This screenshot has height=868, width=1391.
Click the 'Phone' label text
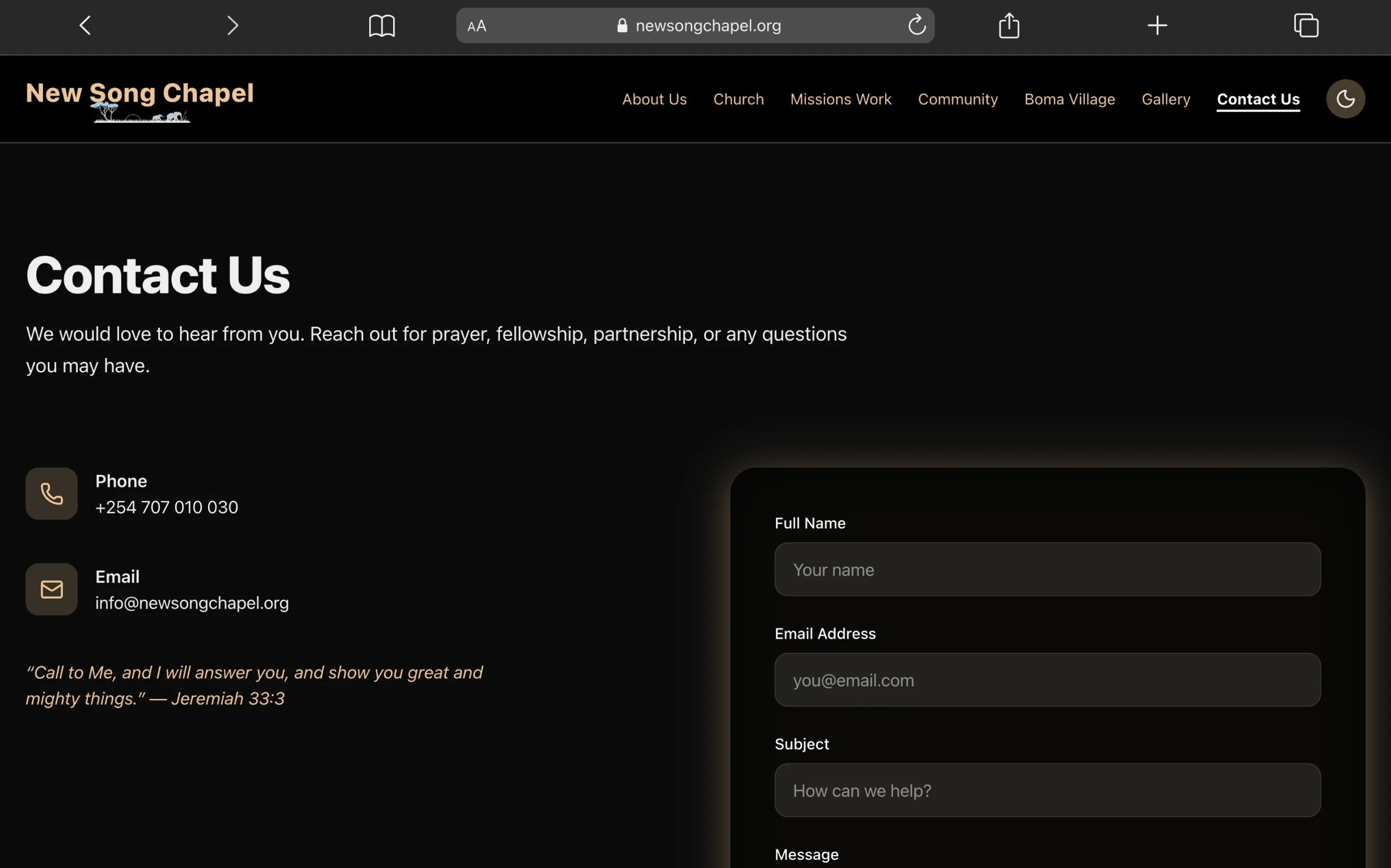tap(121, 481)
